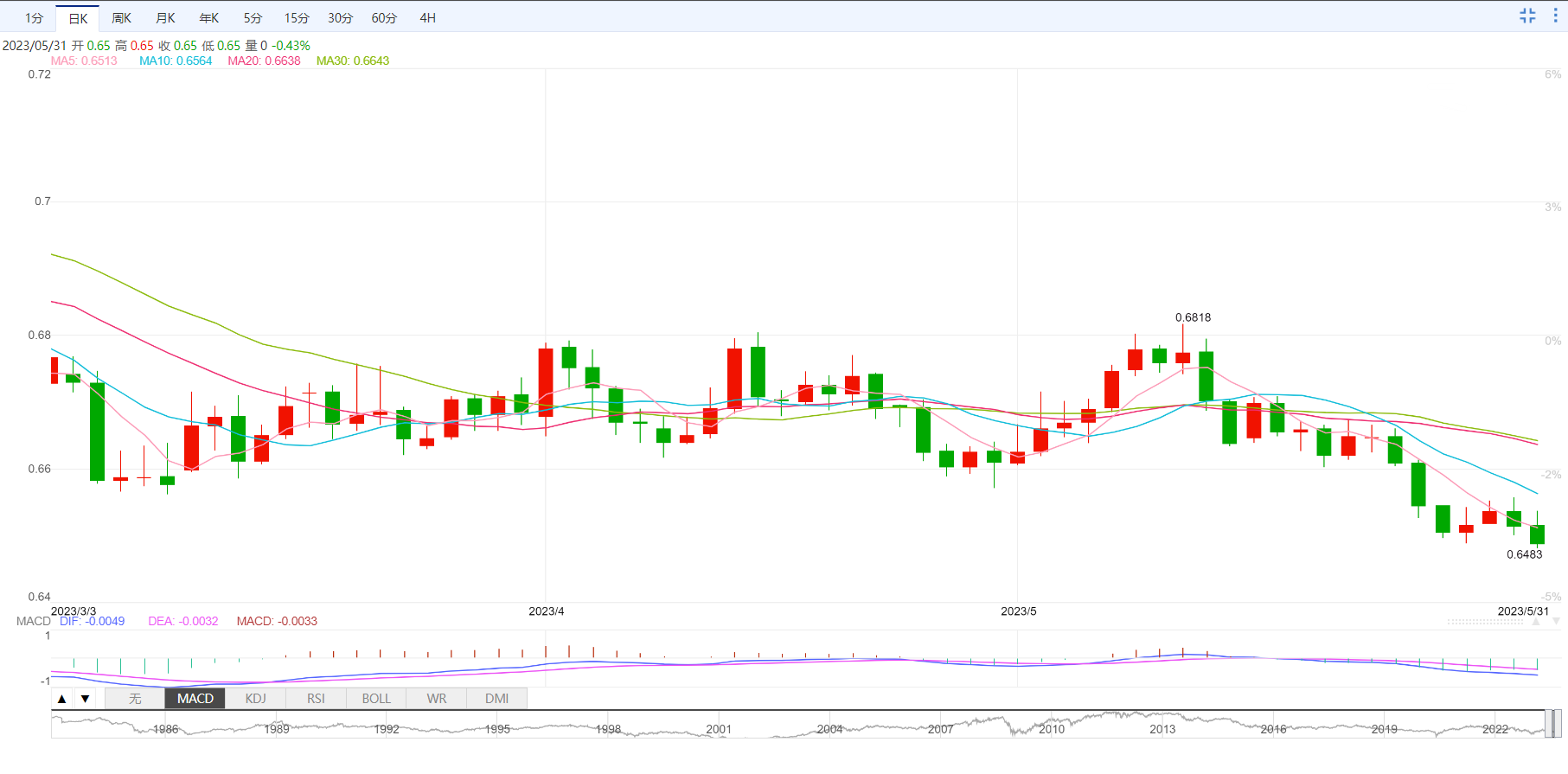1568x774 pixels.
Task: Click the 2010 area on overview timeline
Action: click(1052, 729)
